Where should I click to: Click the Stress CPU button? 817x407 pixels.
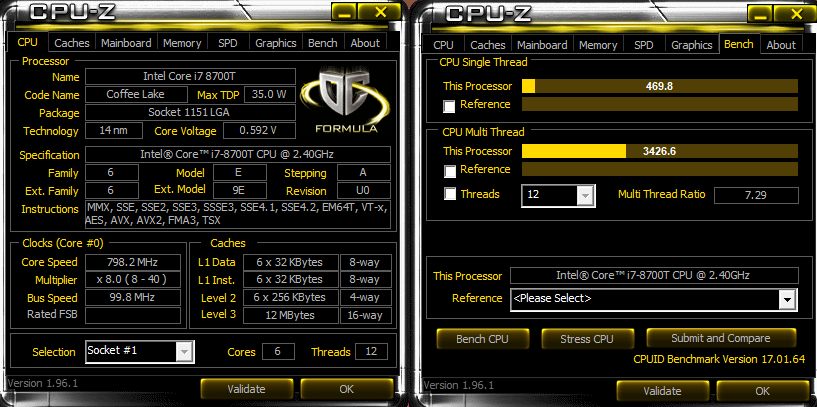coord(587,339)
